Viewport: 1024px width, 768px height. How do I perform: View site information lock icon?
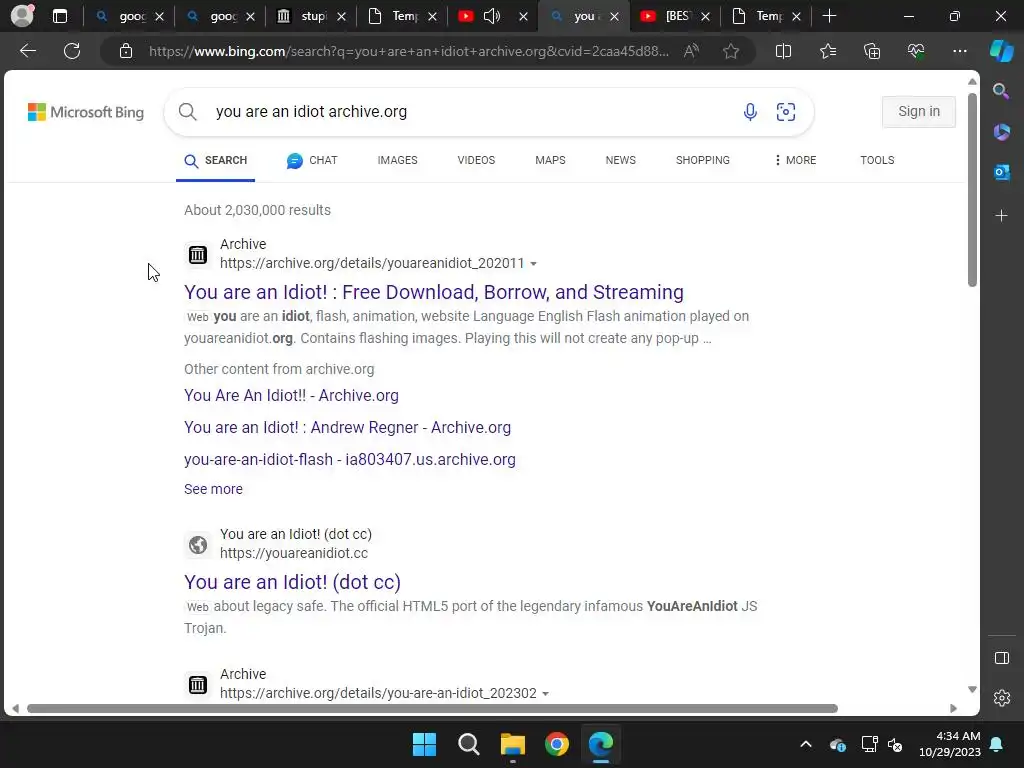tap(126, 51)
